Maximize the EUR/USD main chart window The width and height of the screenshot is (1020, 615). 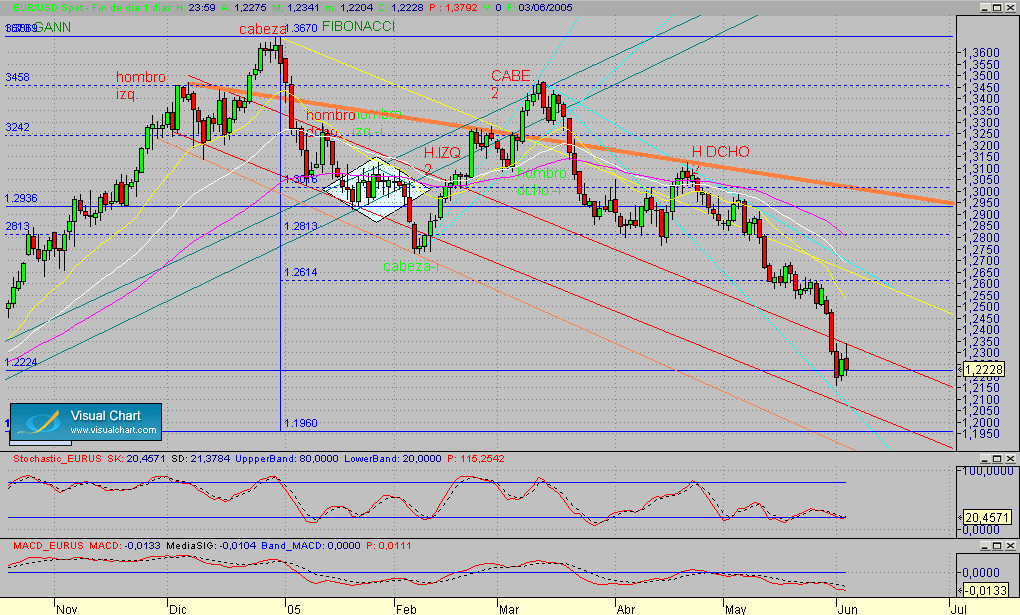998,7
